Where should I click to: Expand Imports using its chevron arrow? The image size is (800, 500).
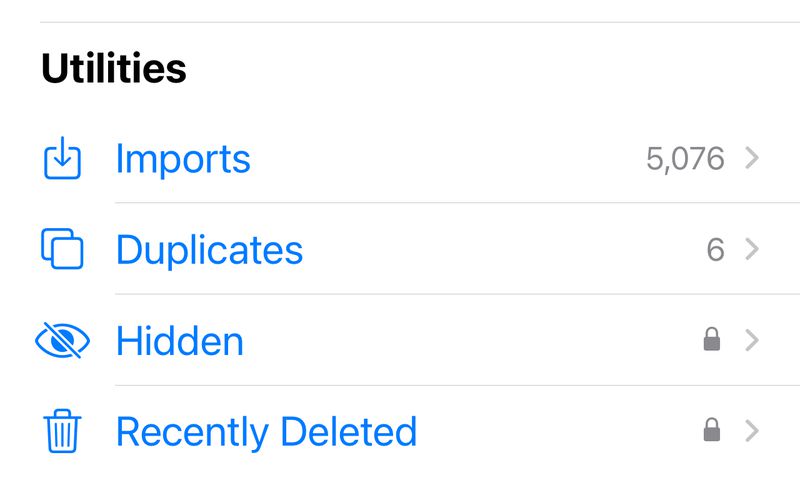(x=752, y=159)
